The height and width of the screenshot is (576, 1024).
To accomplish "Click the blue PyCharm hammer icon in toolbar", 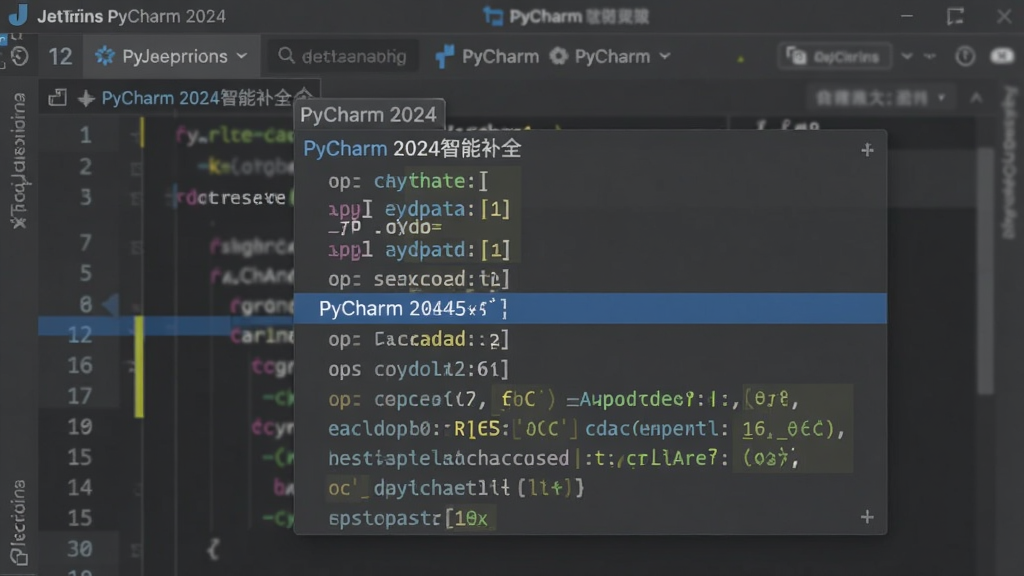I will 445,57.
